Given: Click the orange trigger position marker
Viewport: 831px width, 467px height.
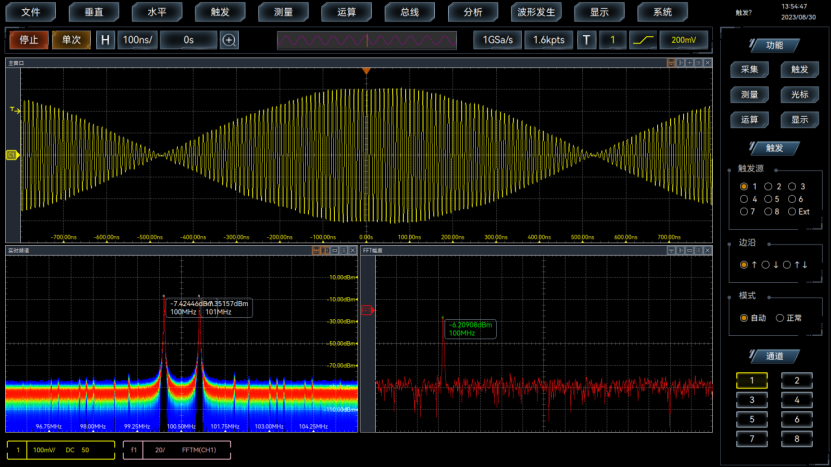Looking at the screenshot, I should point(366,72).
